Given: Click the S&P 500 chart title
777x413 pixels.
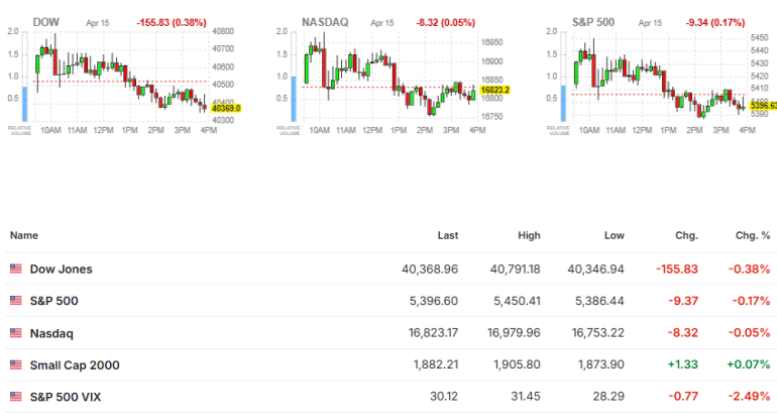Looking at the screenshot, I should coord(593,22).
